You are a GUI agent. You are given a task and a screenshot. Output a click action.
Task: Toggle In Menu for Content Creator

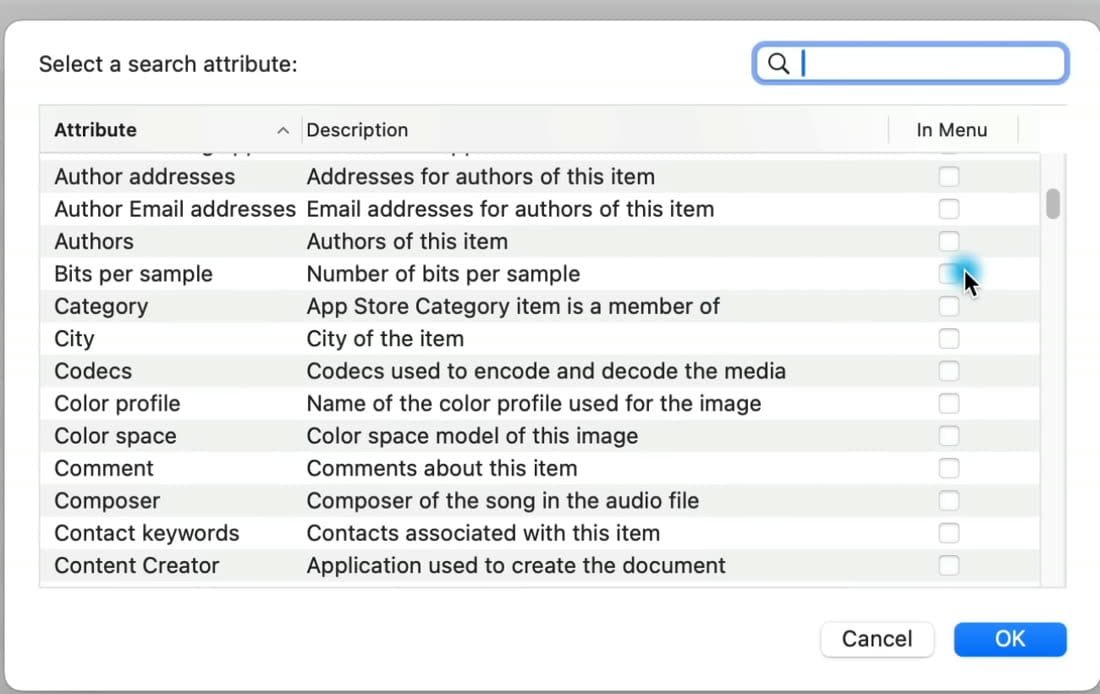click(948, 566)
